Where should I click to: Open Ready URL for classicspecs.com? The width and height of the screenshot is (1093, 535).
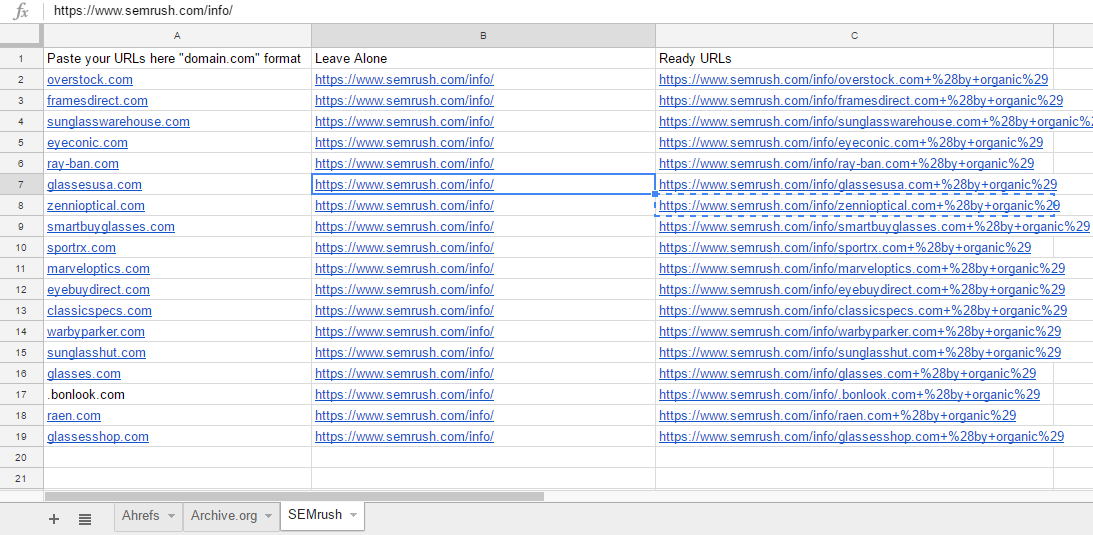[x=863, y=311]
